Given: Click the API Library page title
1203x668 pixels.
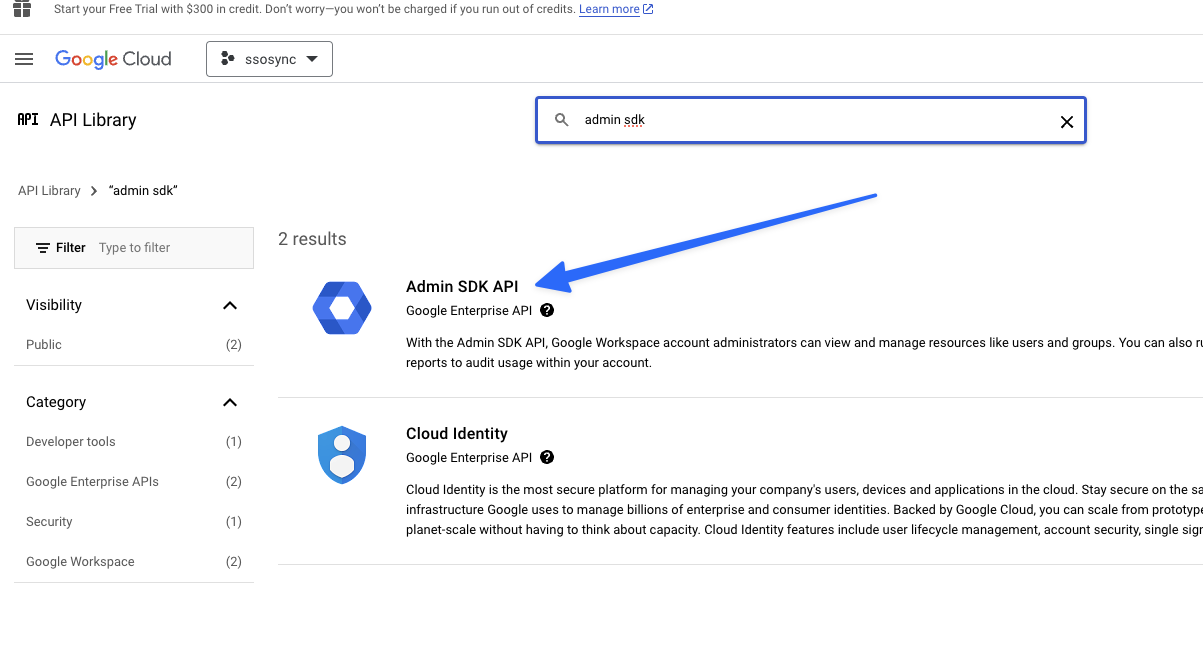Looking at the screenshot, I should tap(93, 120).
